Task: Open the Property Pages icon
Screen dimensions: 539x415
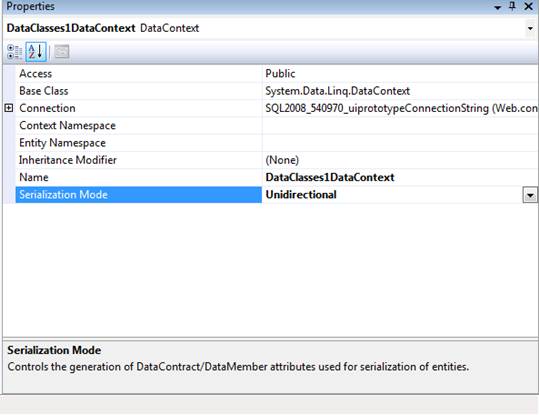Action: 62,52
